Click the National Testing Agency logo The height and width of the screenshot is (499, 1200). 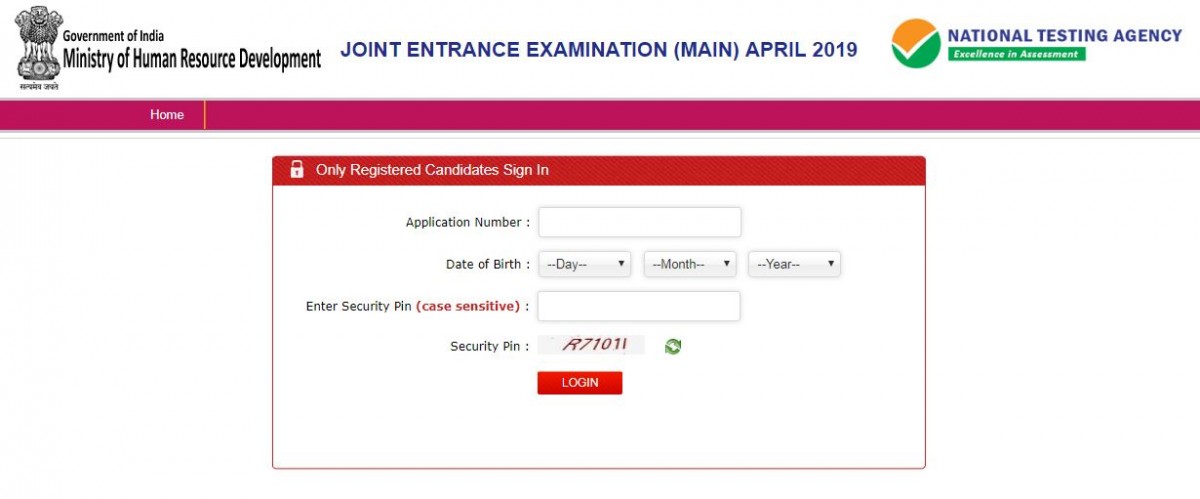[916, 44]
